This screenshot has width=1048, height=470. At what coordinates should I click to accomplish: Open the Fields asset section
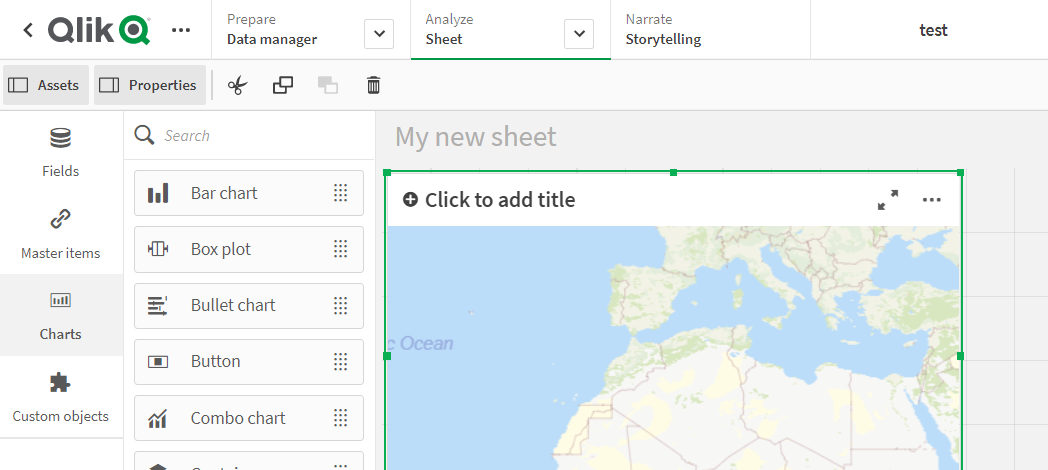60,153
